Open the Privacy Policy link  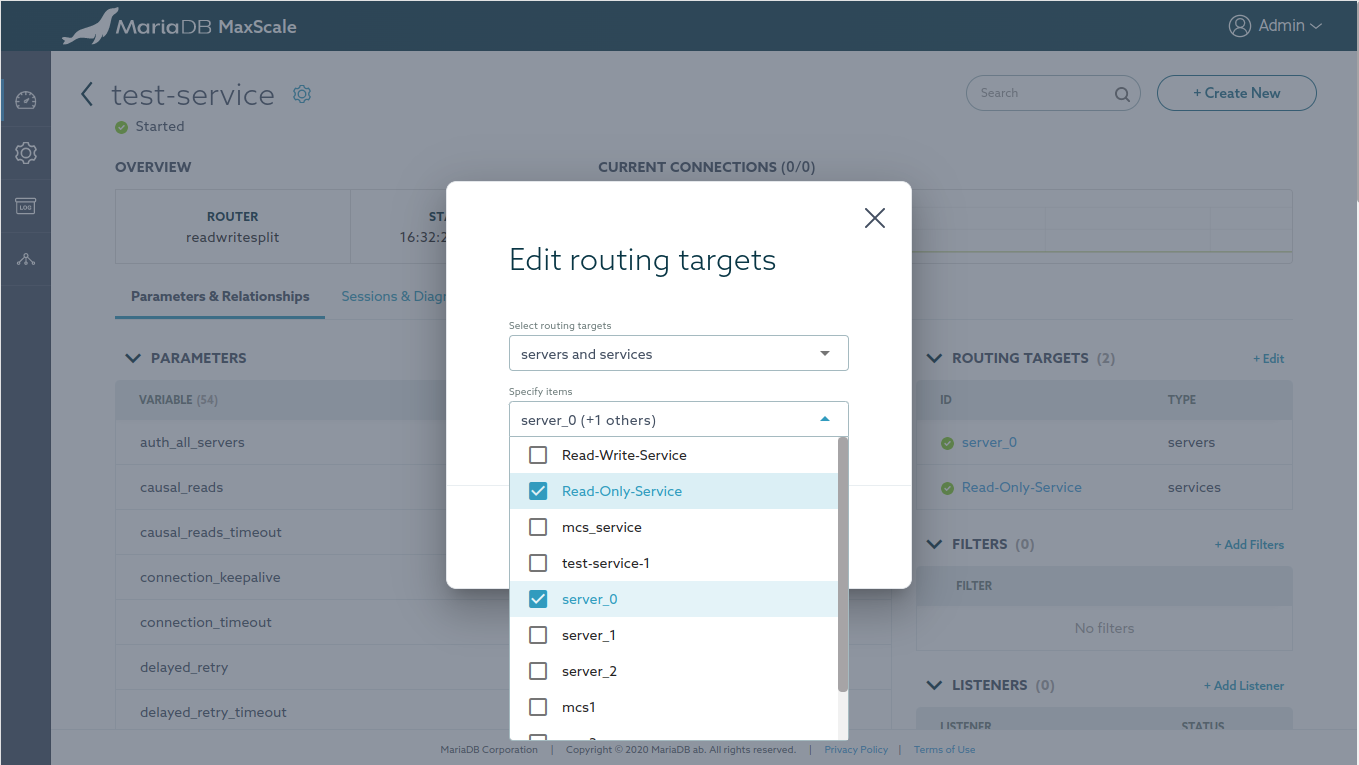[x=855, y=750]
